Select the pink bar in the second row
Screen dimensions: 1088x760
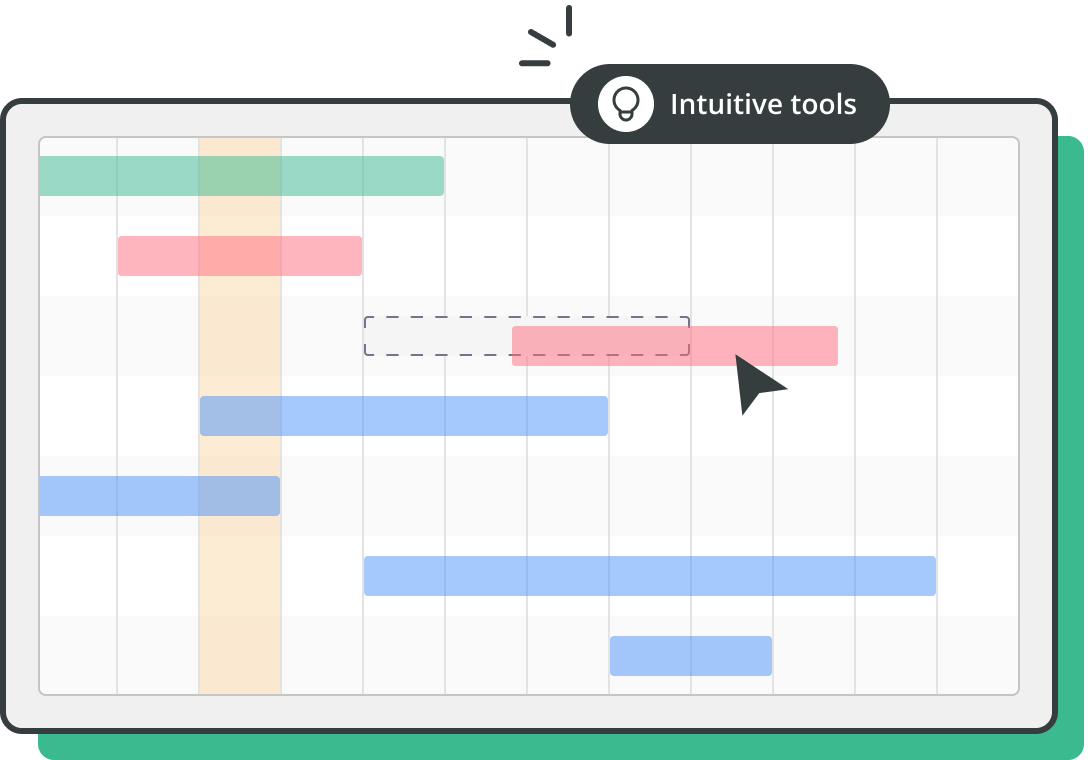[x=240, y=256]
